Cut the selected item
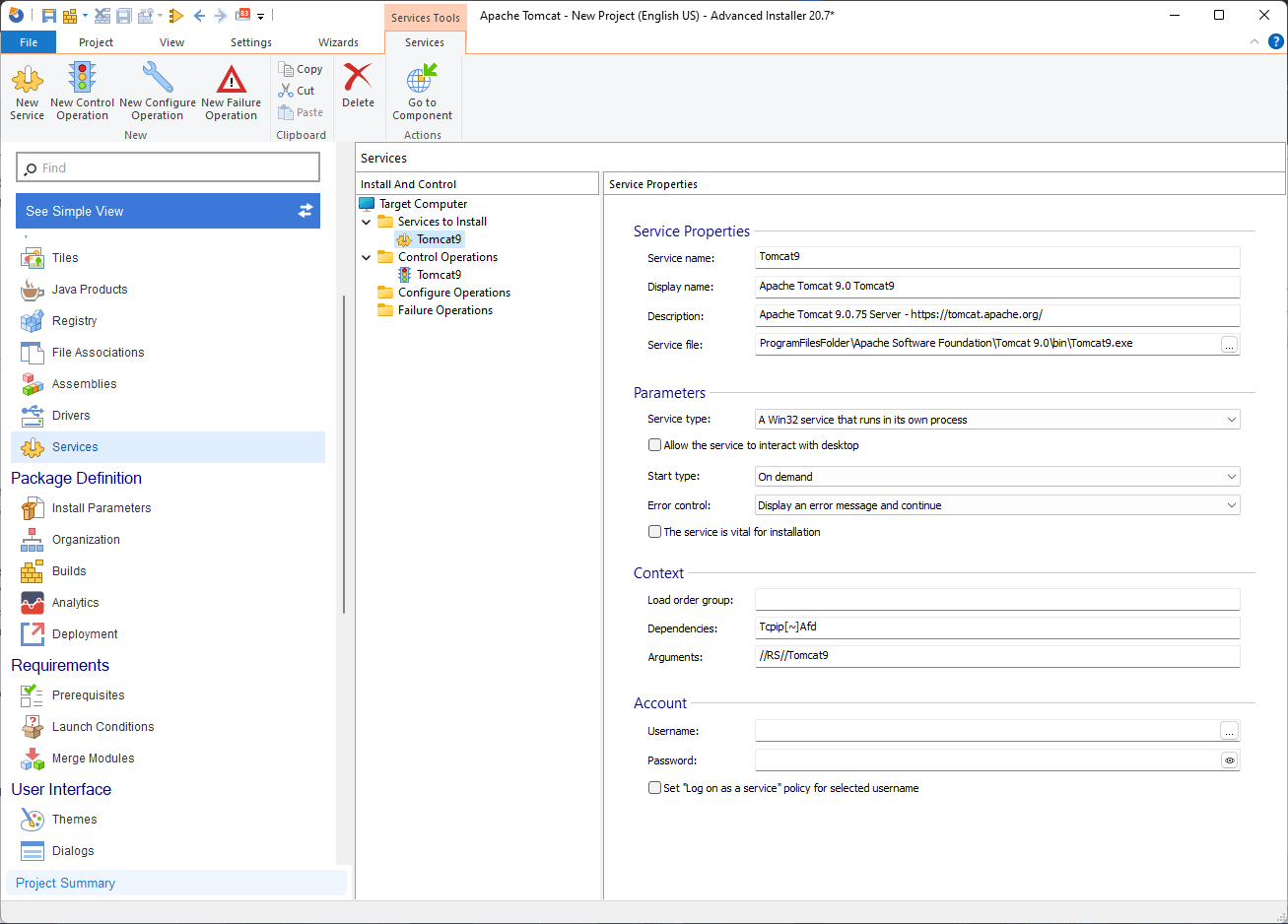Image resolution: width=1288 pixels, height=924 pixels. pyautogui.click(x=297, y=91)
